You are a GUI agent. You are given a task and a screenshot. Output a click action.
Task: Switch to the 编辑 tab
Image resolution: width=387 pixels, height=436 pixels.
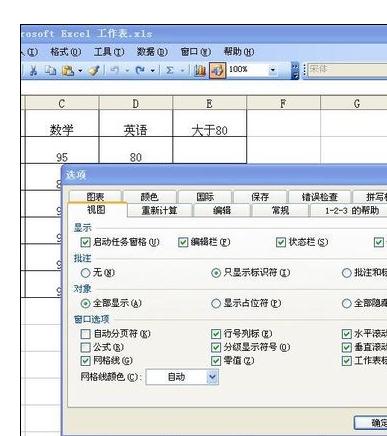tap(222, 211)
